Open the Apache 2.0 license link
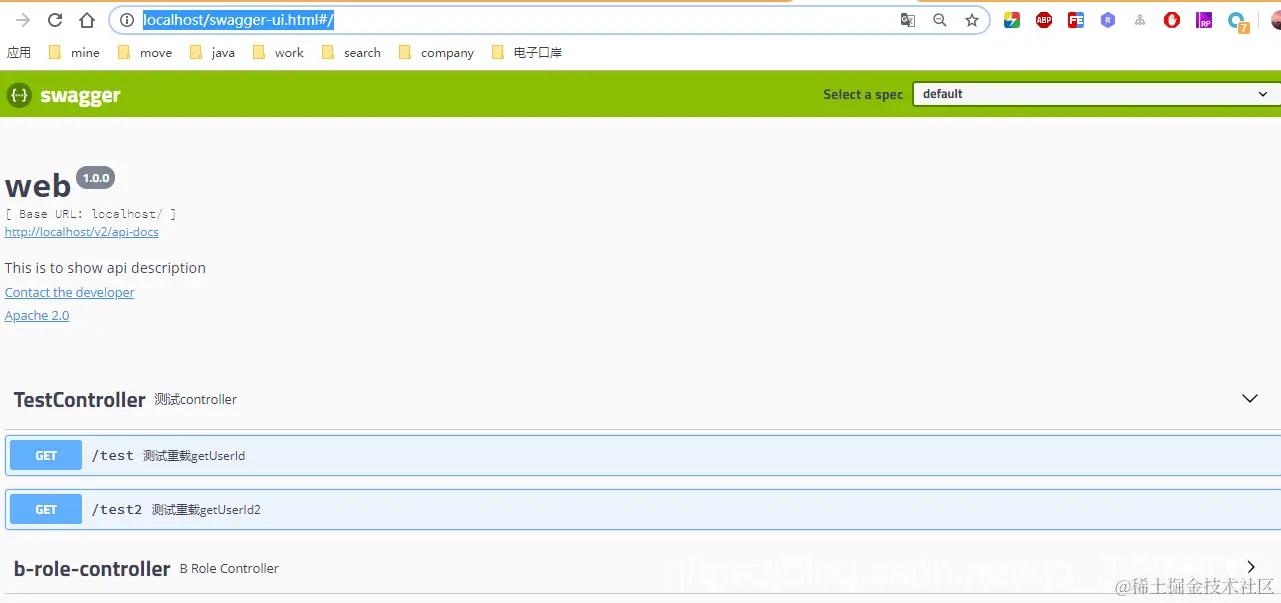The image size is (1281, 603). (x=37, y=315)
